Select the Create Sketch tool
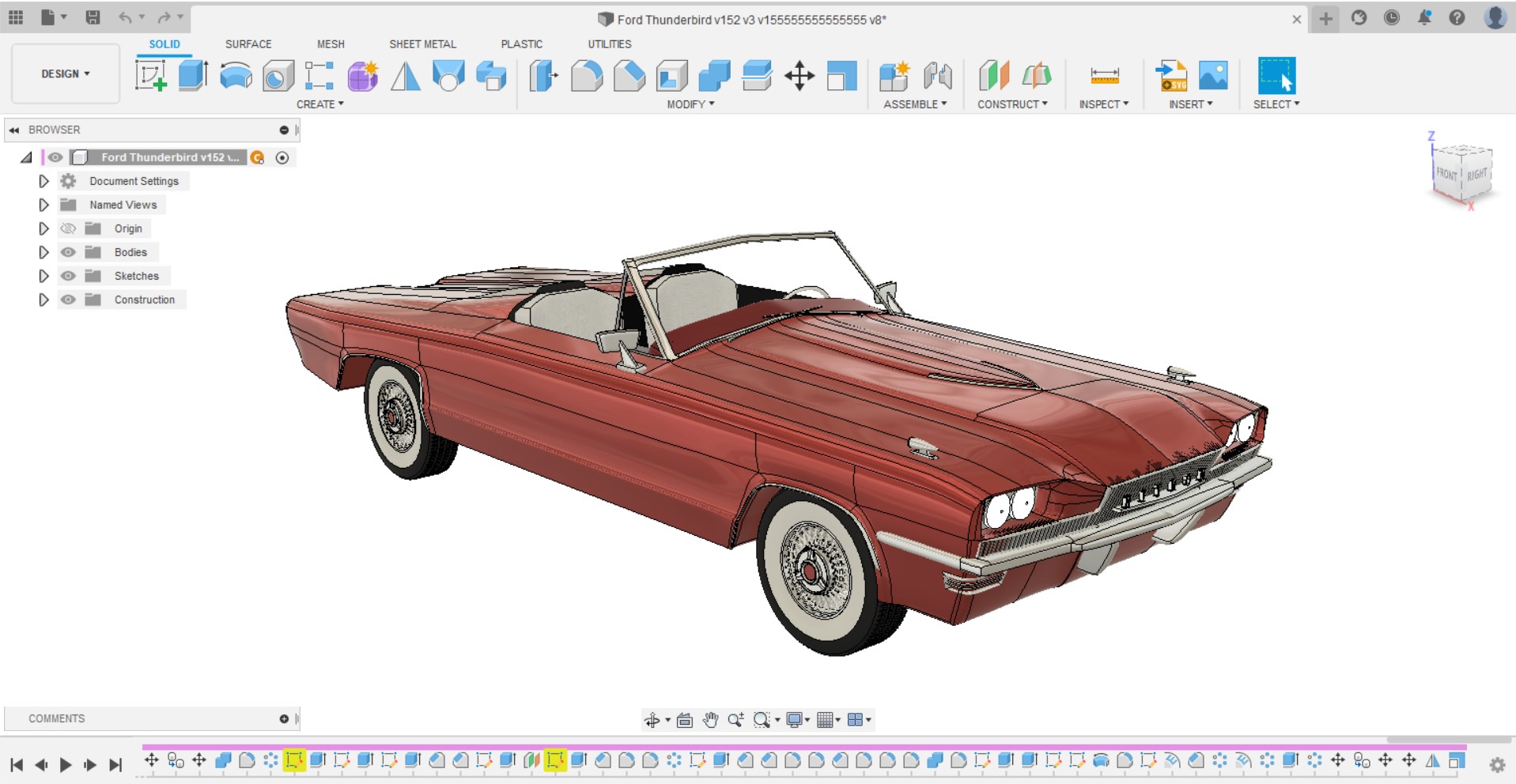Viewport: 1516px width, 784px height. pos(151,76)
